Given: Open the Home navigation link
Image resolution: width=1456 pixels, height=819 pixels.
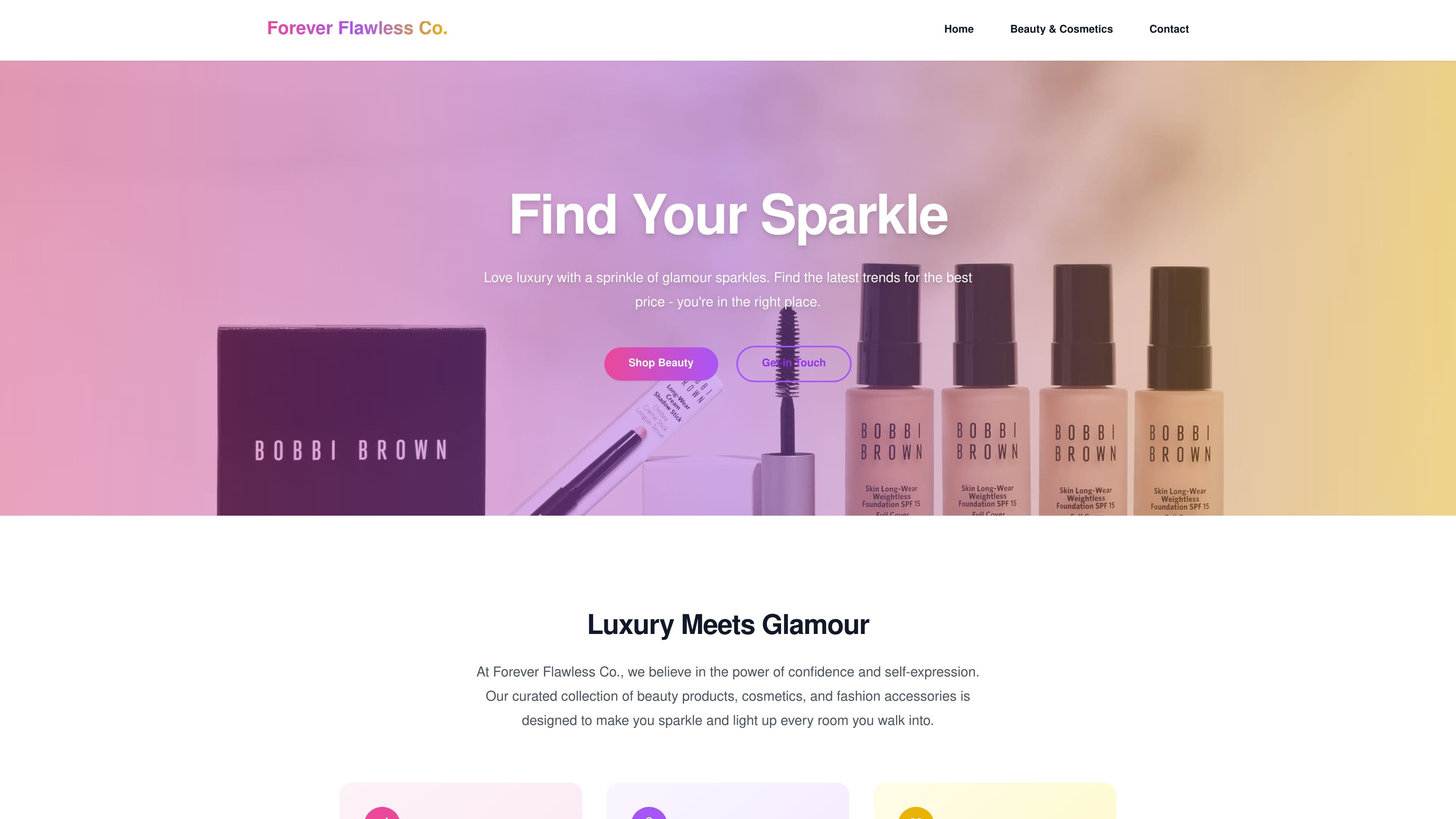Looking at the screenshot, I should coord(959,29).
